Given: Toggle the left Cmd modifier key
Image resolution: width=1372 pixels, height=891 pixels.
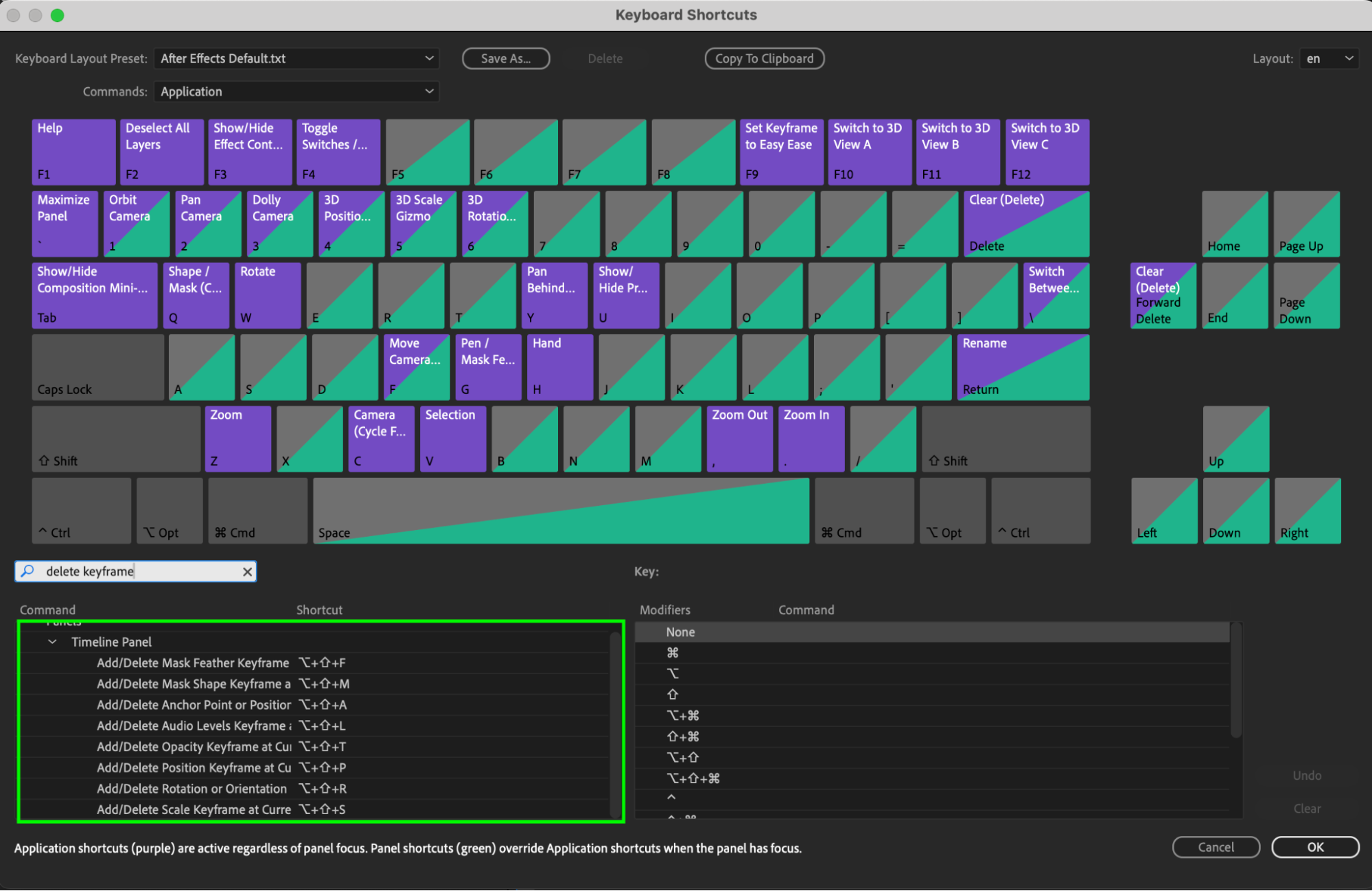Looking at the screenshot, I should pyautogui.click(x=257, y=511).
